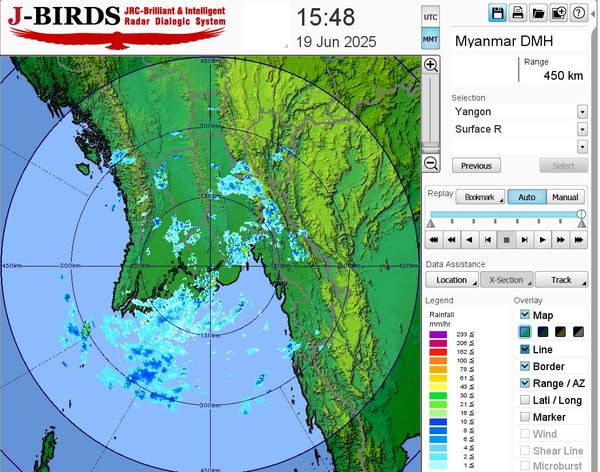The height and width of the screenshot is (472, 600).
Task: Jump to the first replay frame
Action: [434, 240]
